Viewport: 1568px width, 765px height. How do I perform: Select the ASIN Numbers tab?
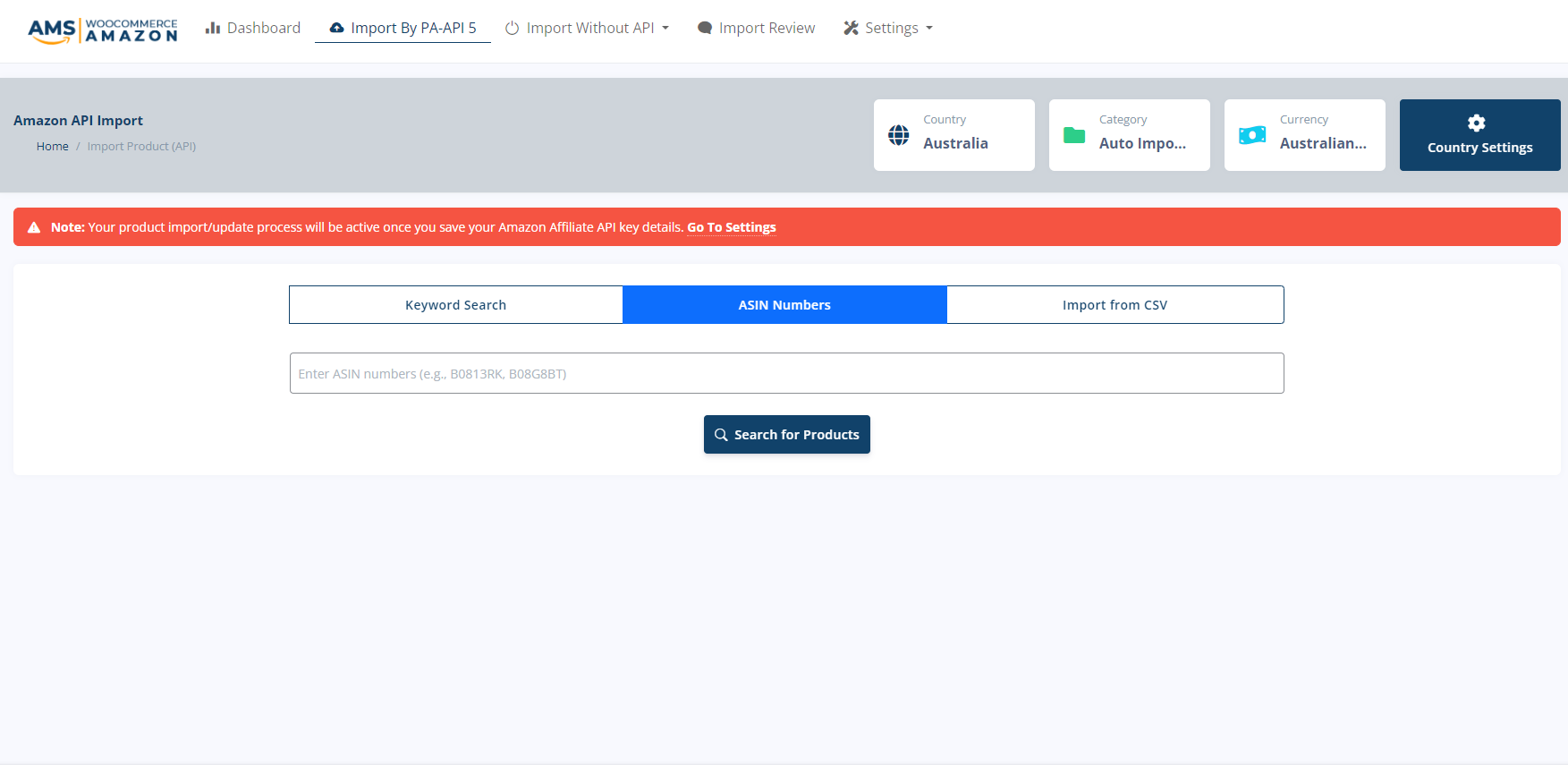click(784, 305)
